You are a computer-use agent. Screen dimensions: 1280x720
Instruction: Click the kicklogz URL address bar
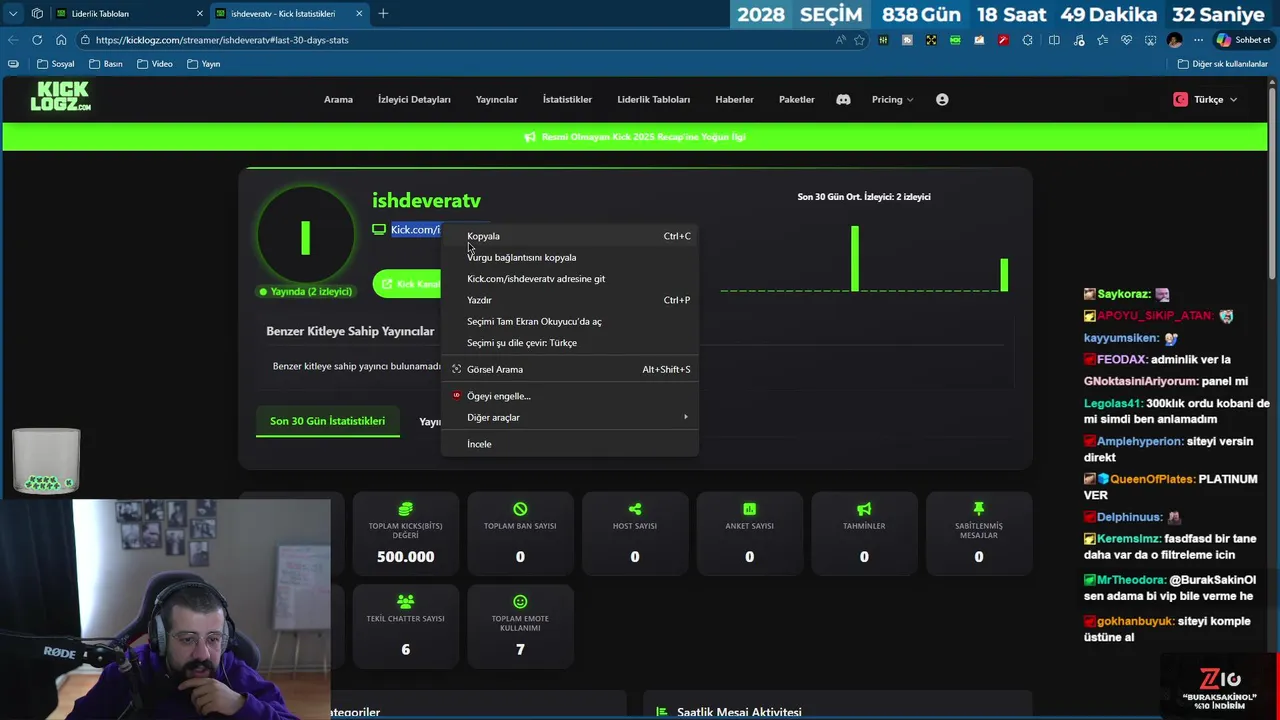click(x=450, y=40)
